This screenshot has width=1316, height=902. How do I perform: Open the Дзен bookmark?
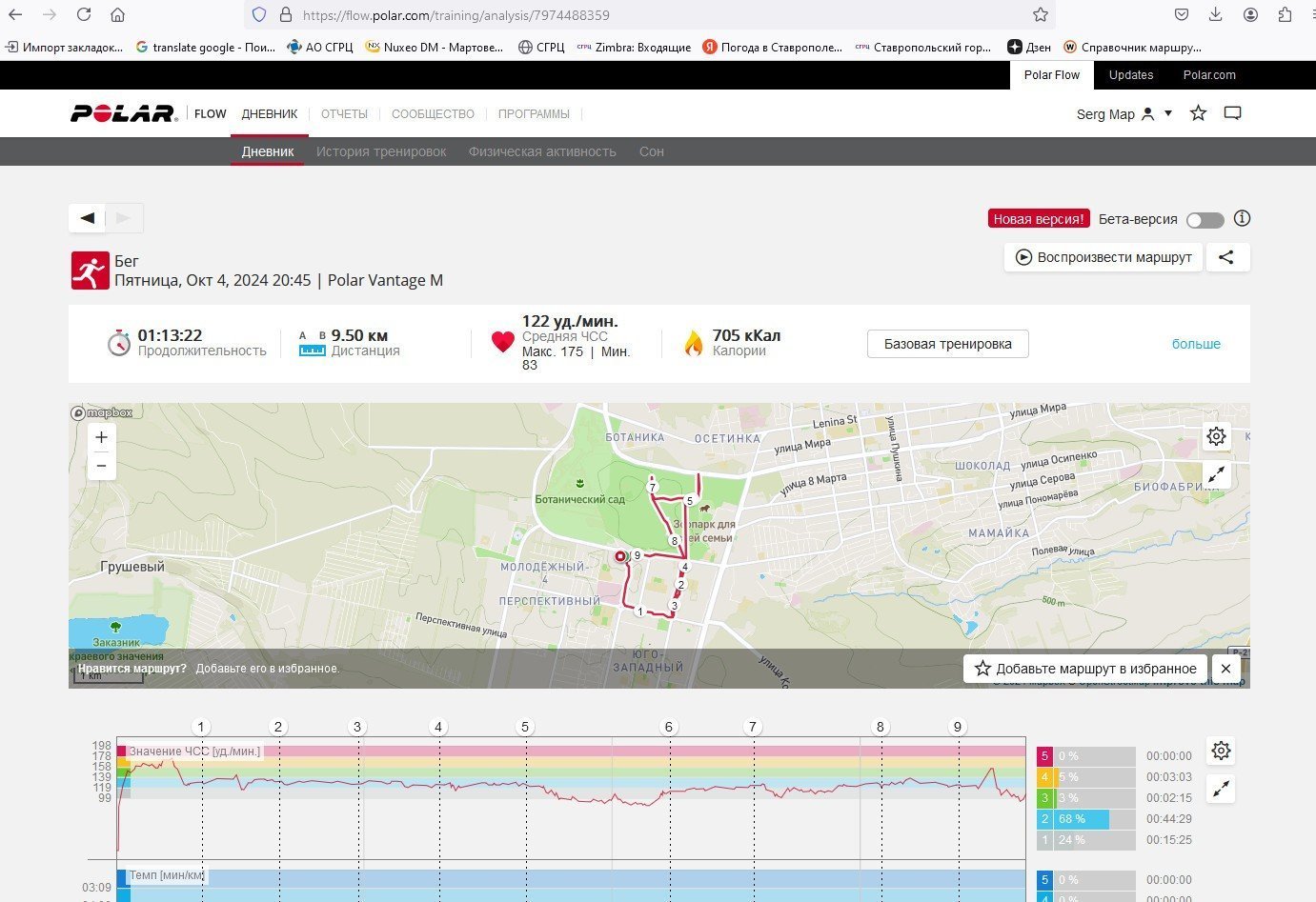pyautogui.click(x=1029, y=47)
